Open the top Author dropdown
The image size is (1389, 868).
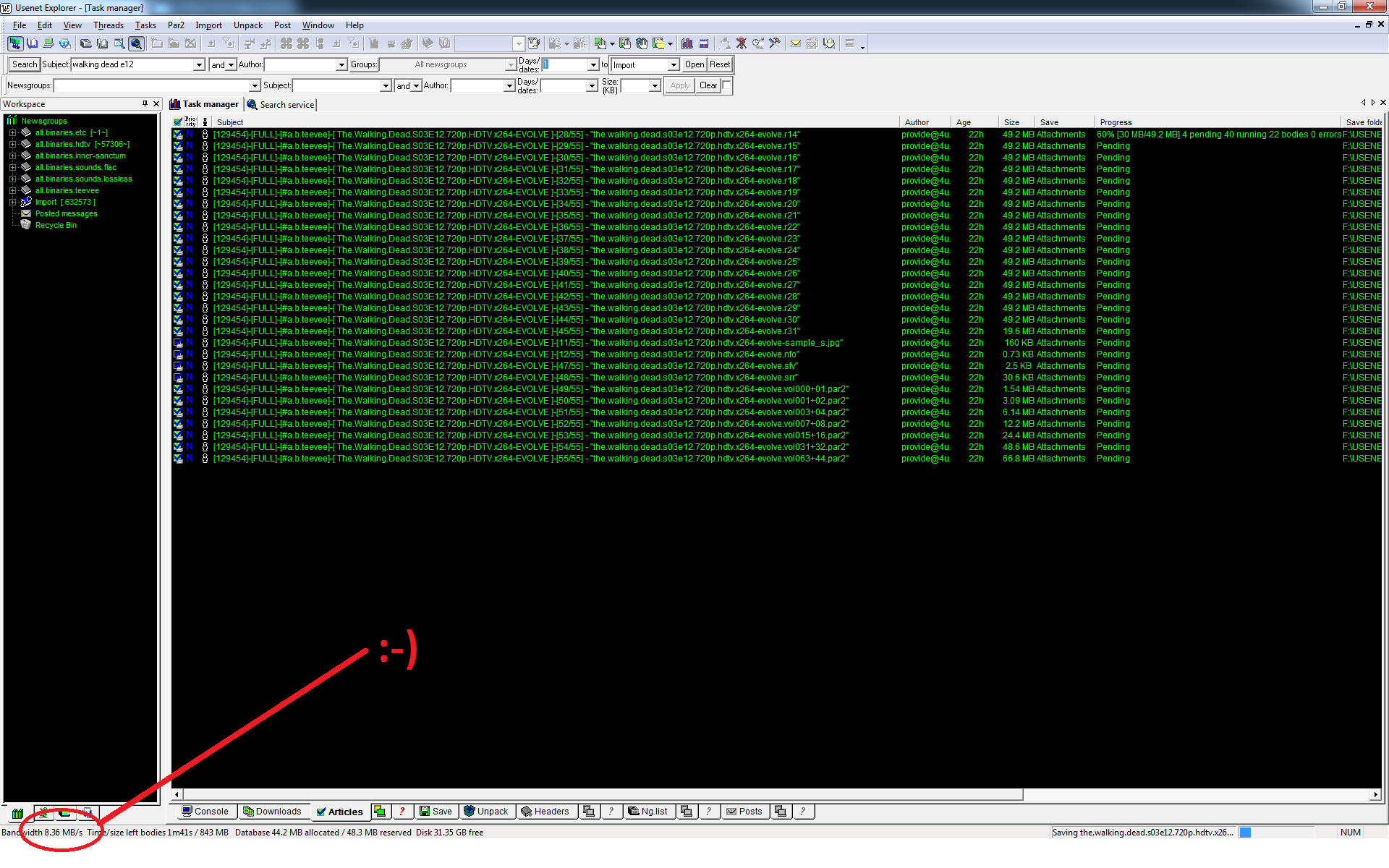click(341, 65)
